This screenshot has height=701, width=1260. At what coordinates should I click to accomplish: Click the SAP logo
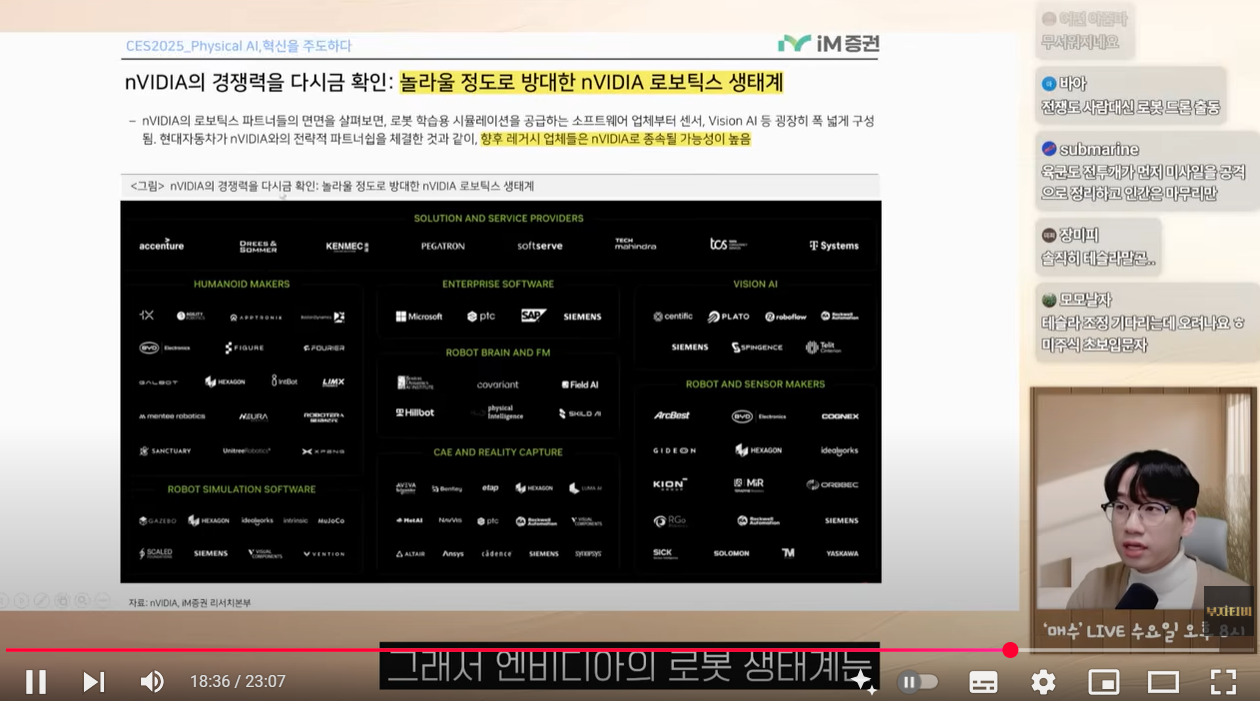(x=534, y=316)
